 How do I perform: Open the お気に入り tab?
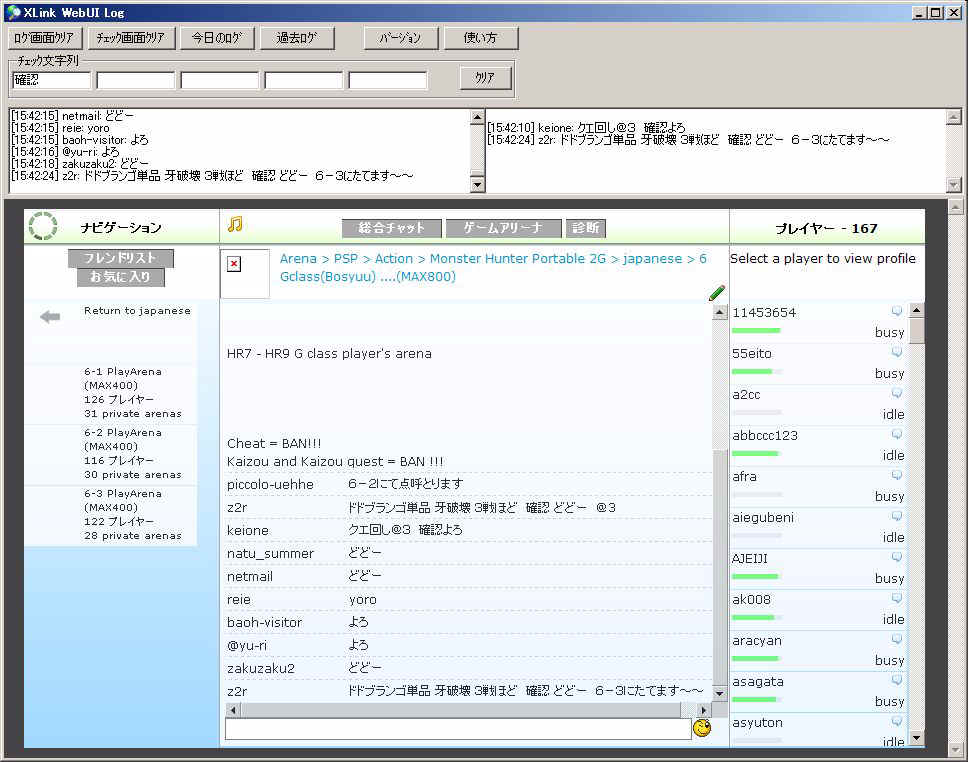(x=121, y=277)
